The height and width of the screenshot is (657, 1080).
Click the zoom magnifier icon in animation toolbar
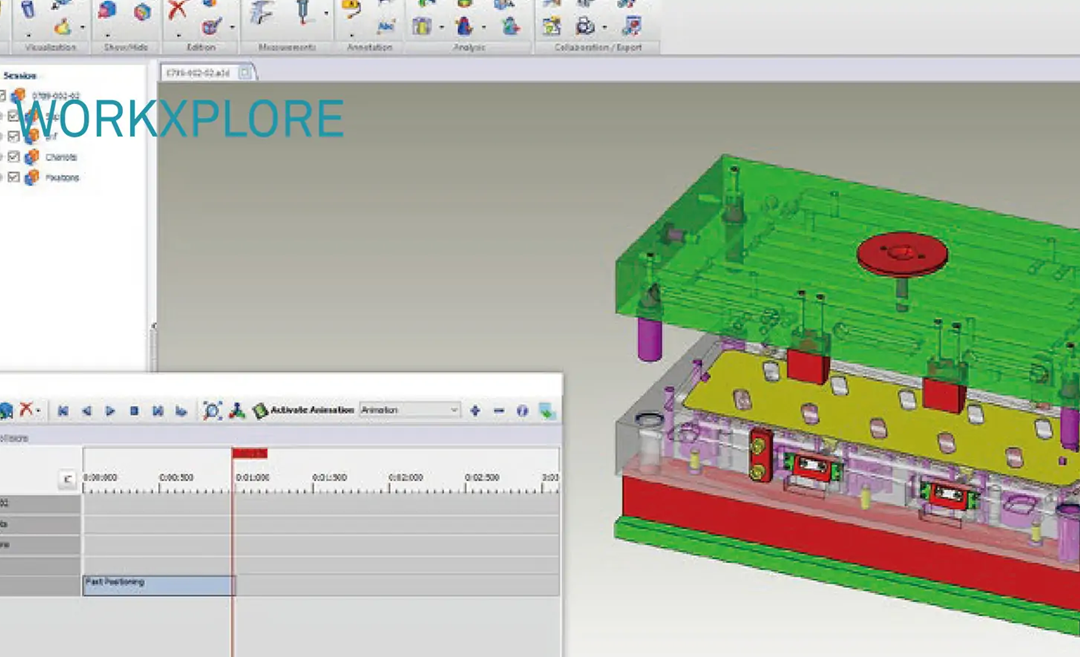210,410
